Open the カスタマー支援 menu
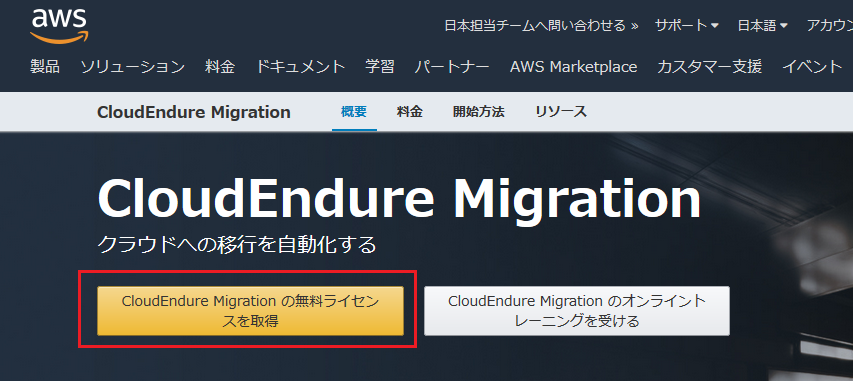Viewport: 853px width, 392px height. (x=709, y=67)
